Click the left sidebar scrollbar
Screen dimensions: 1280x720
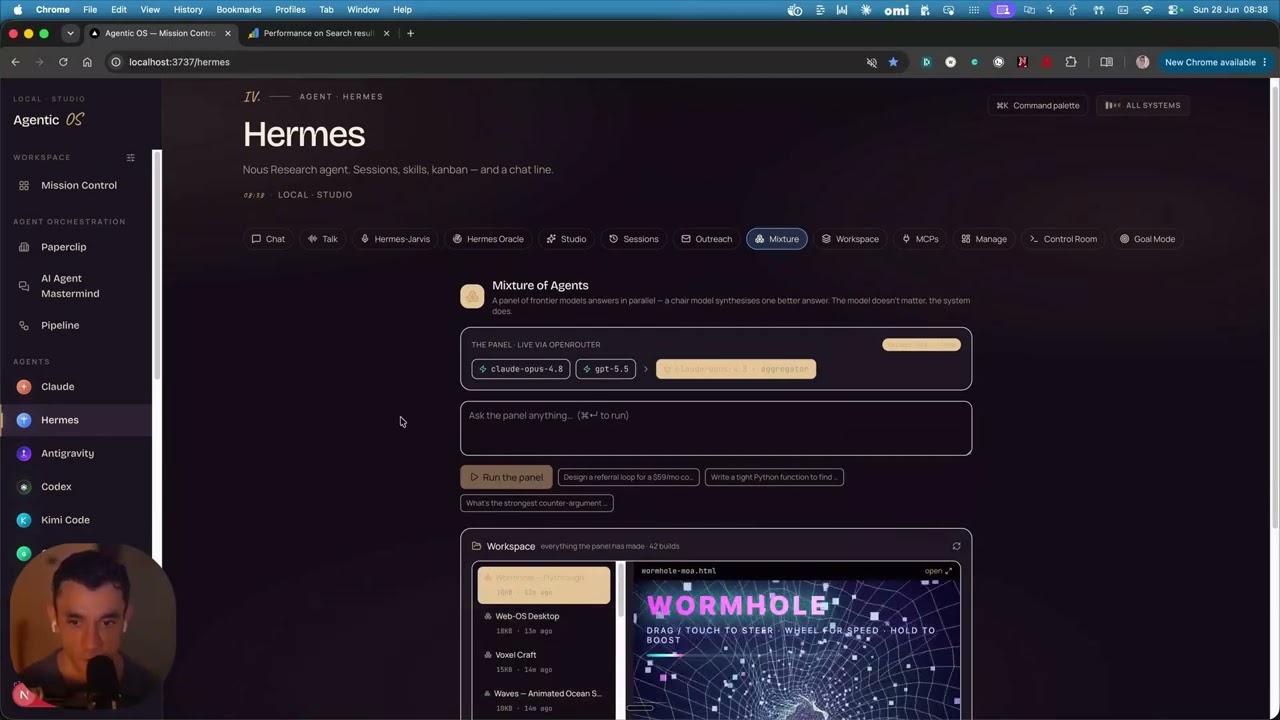point(156,264)
